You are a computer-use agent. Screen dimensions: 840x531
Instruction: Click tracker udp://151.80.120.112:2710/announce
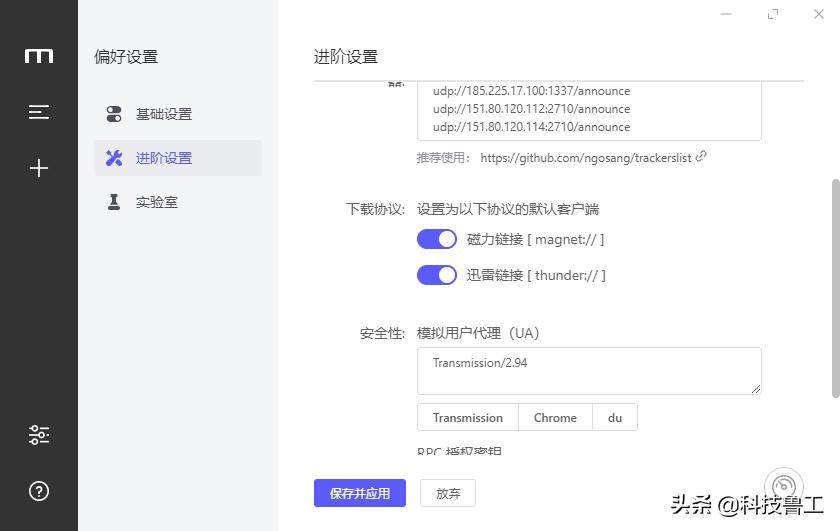coord(531,109)
